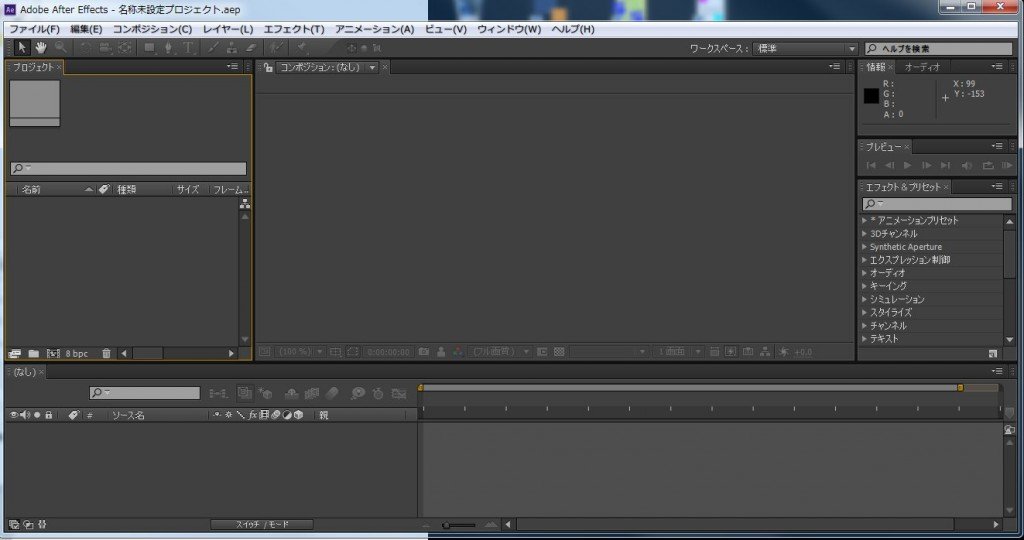Select the Puppet Pin tool

[302, 48]
